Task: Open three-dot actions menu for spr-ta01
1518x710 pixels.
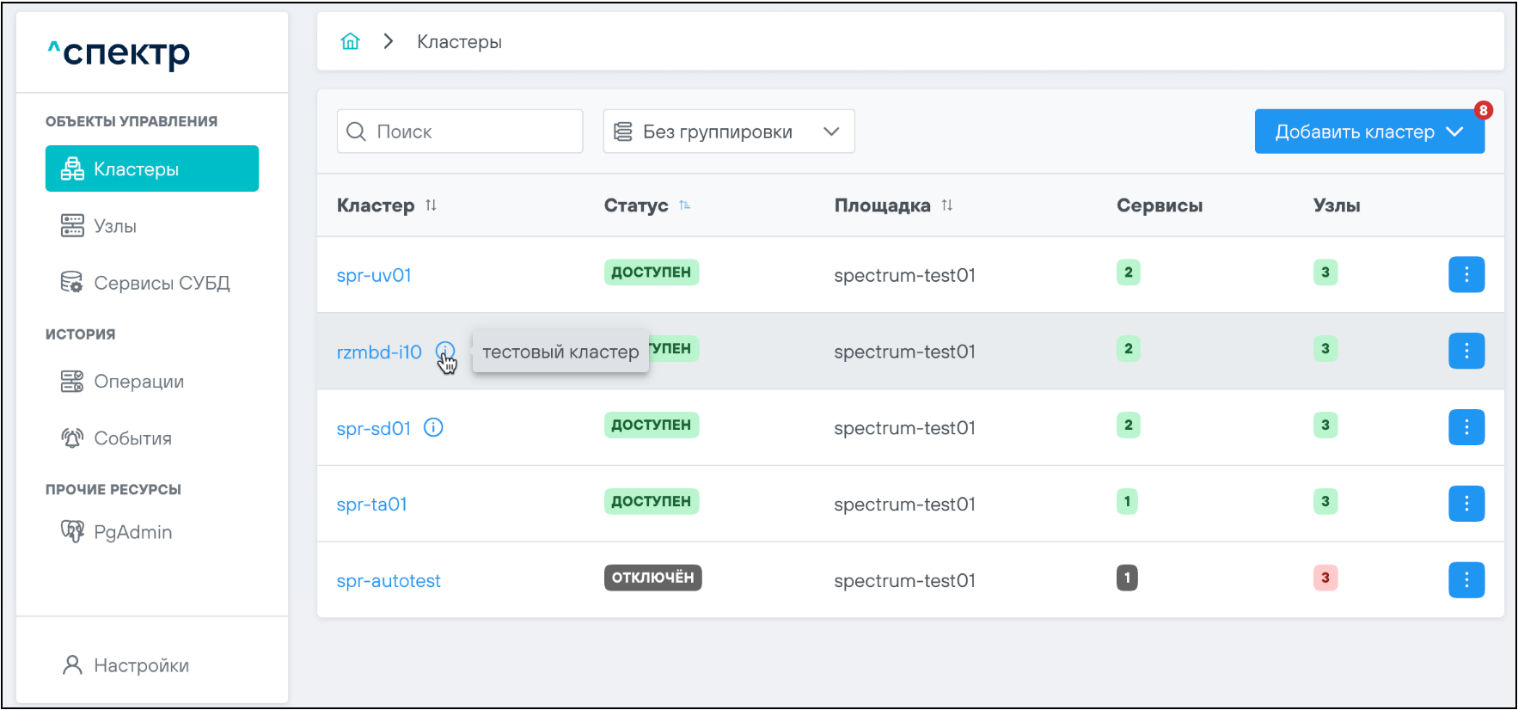Action: 1466,504
